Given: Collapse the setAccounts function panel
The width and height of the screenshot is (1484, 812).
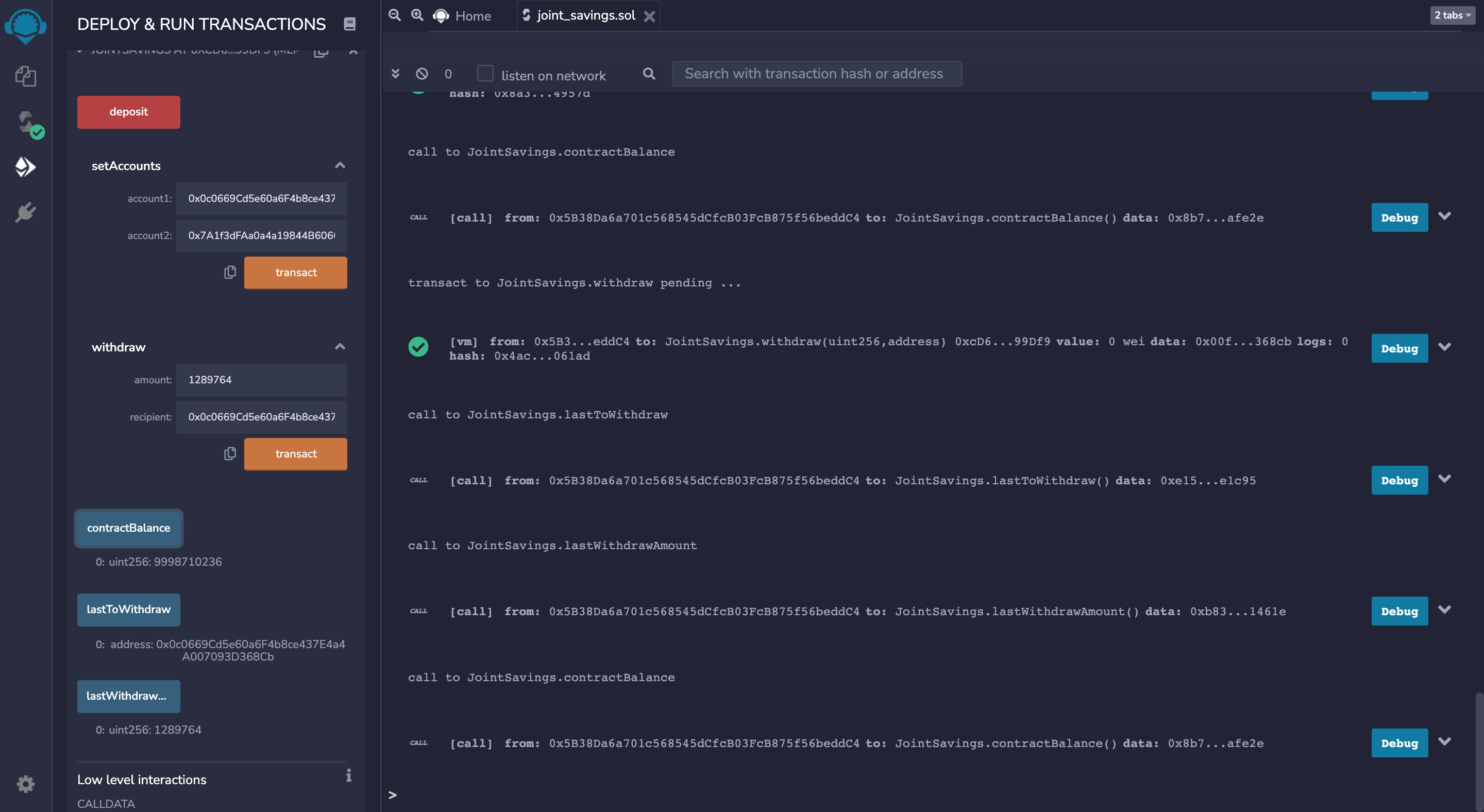Looking at the screenshot, I should pyautogui.click(x=340, y=166).
